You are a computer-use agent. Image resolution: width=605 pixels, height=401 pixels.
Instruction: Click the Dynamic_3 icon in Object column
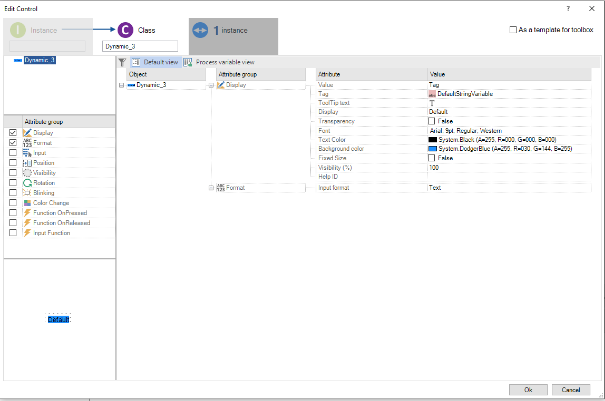click(131, 85)
